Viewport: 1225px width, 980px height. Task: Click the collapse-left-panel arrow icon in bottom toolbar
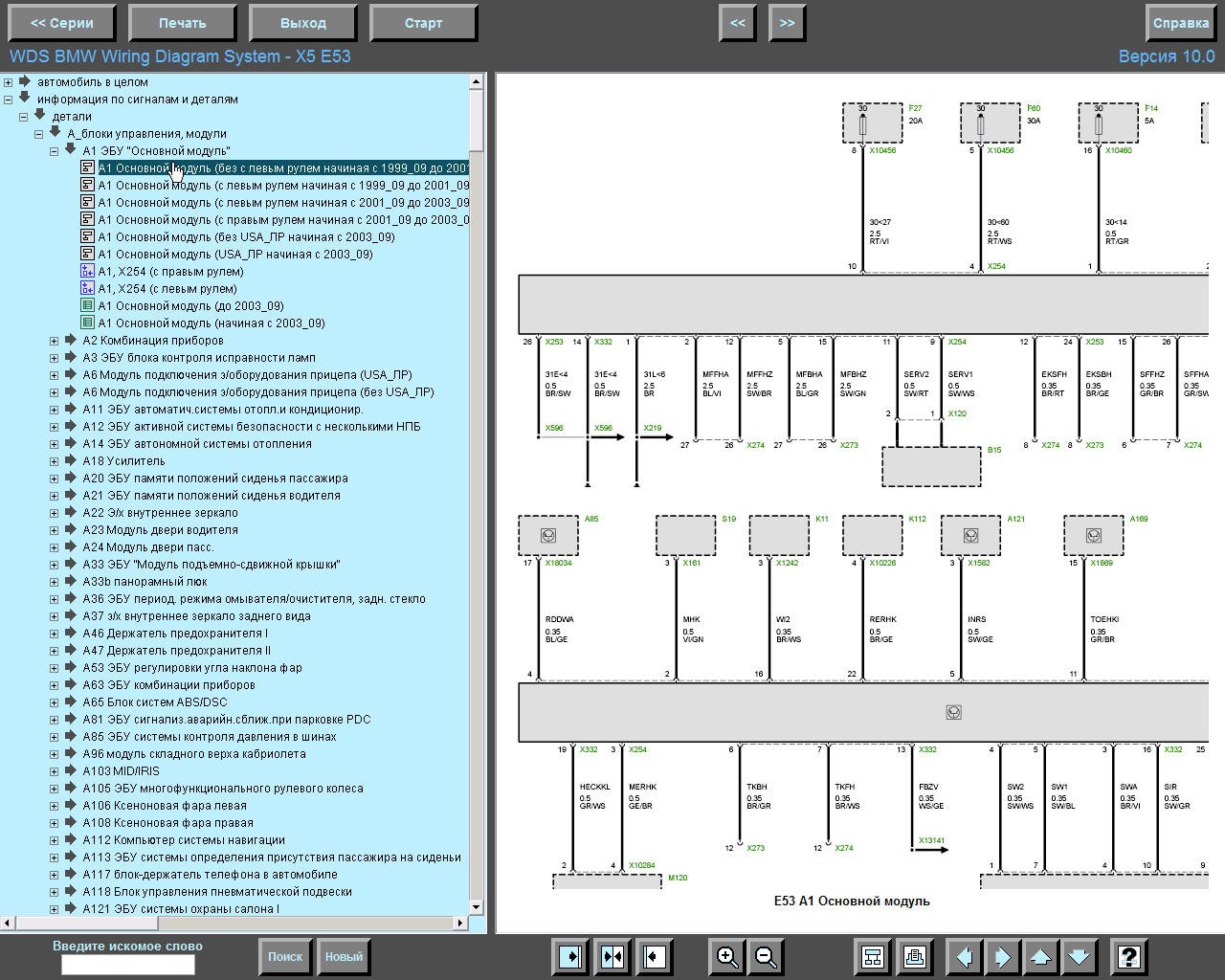[x=655, y=956]
